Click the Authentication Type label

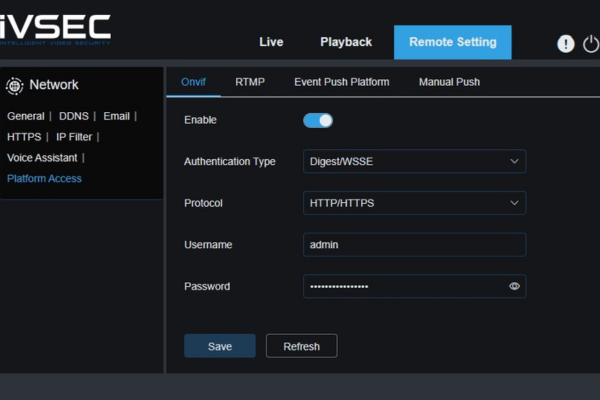(230, 162)
